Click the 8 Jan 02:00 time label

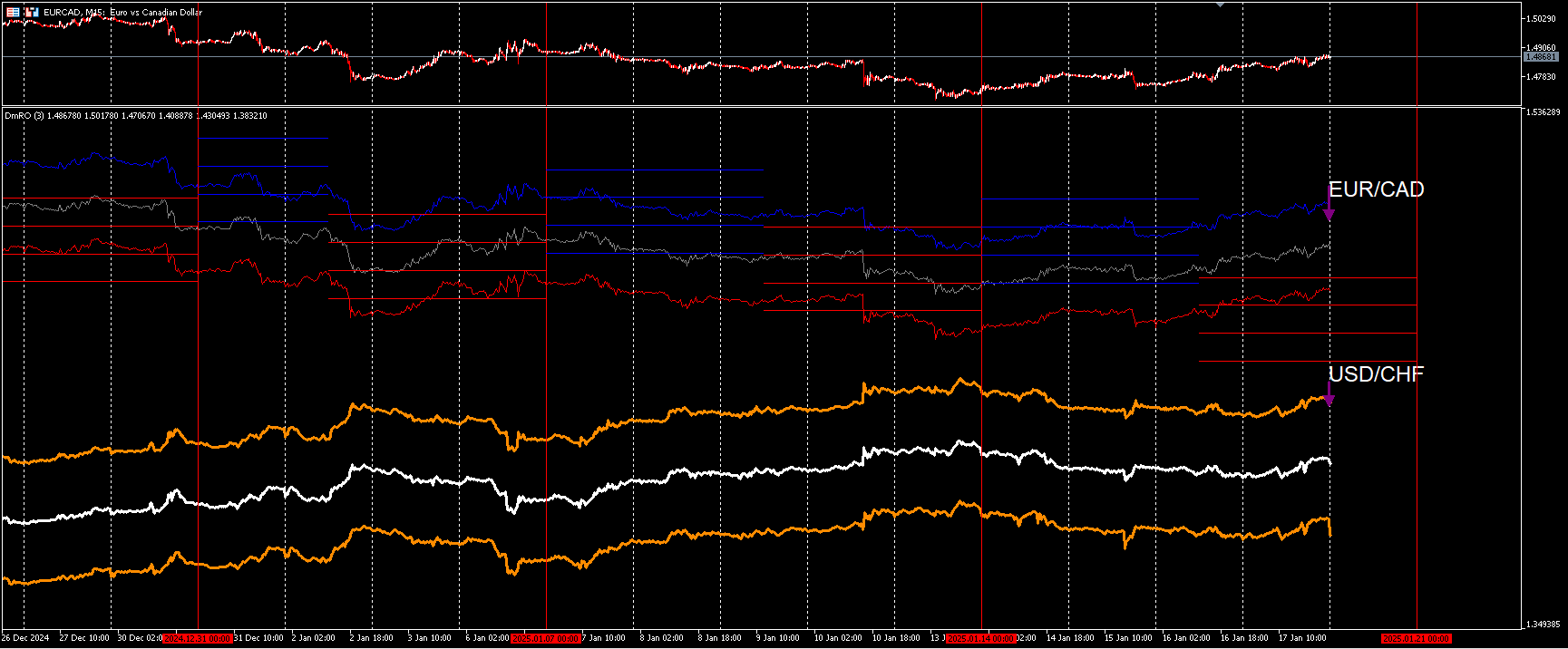click(x=661, y=638)
